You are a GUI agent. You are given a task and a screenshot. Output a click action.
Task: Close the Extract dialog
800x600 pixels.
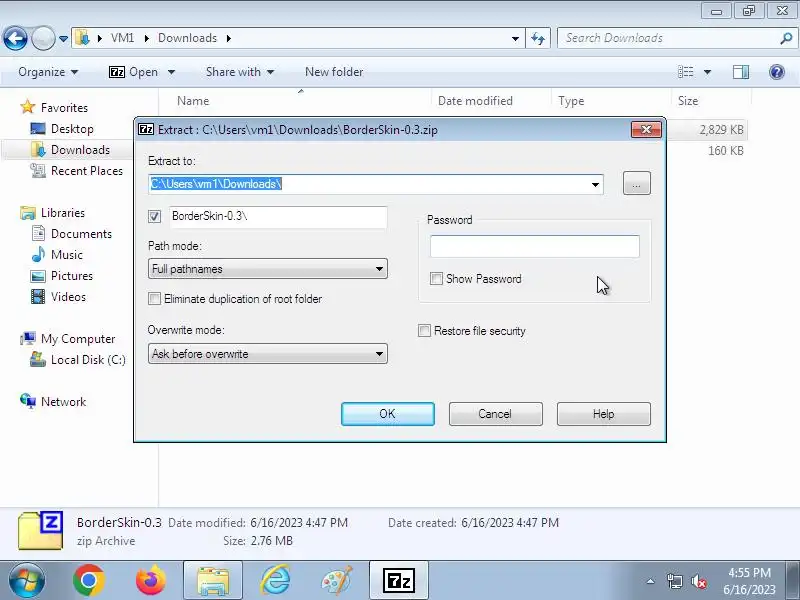click(x=646, y=130)
